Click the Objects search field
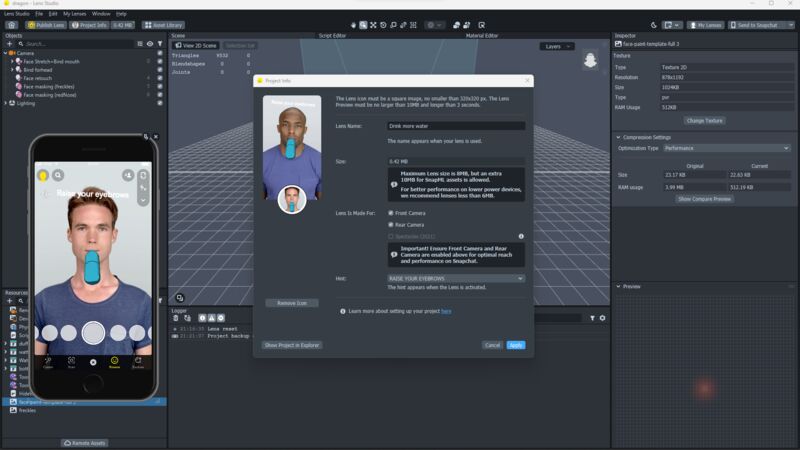Screen dimensions: 800x450 (x=79, y=44)
